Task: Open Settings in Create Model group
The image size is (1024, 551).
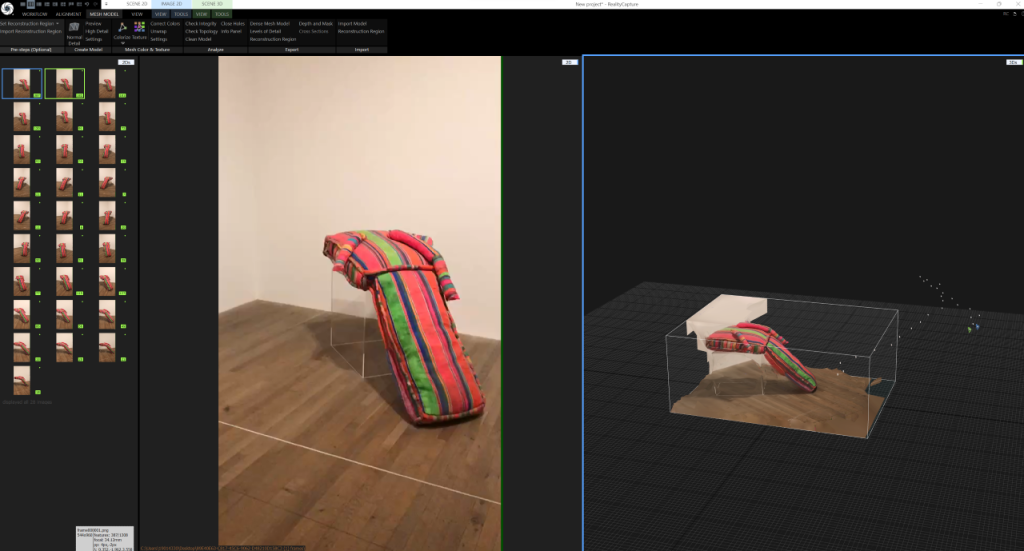Action: click(x=94, y=39)
